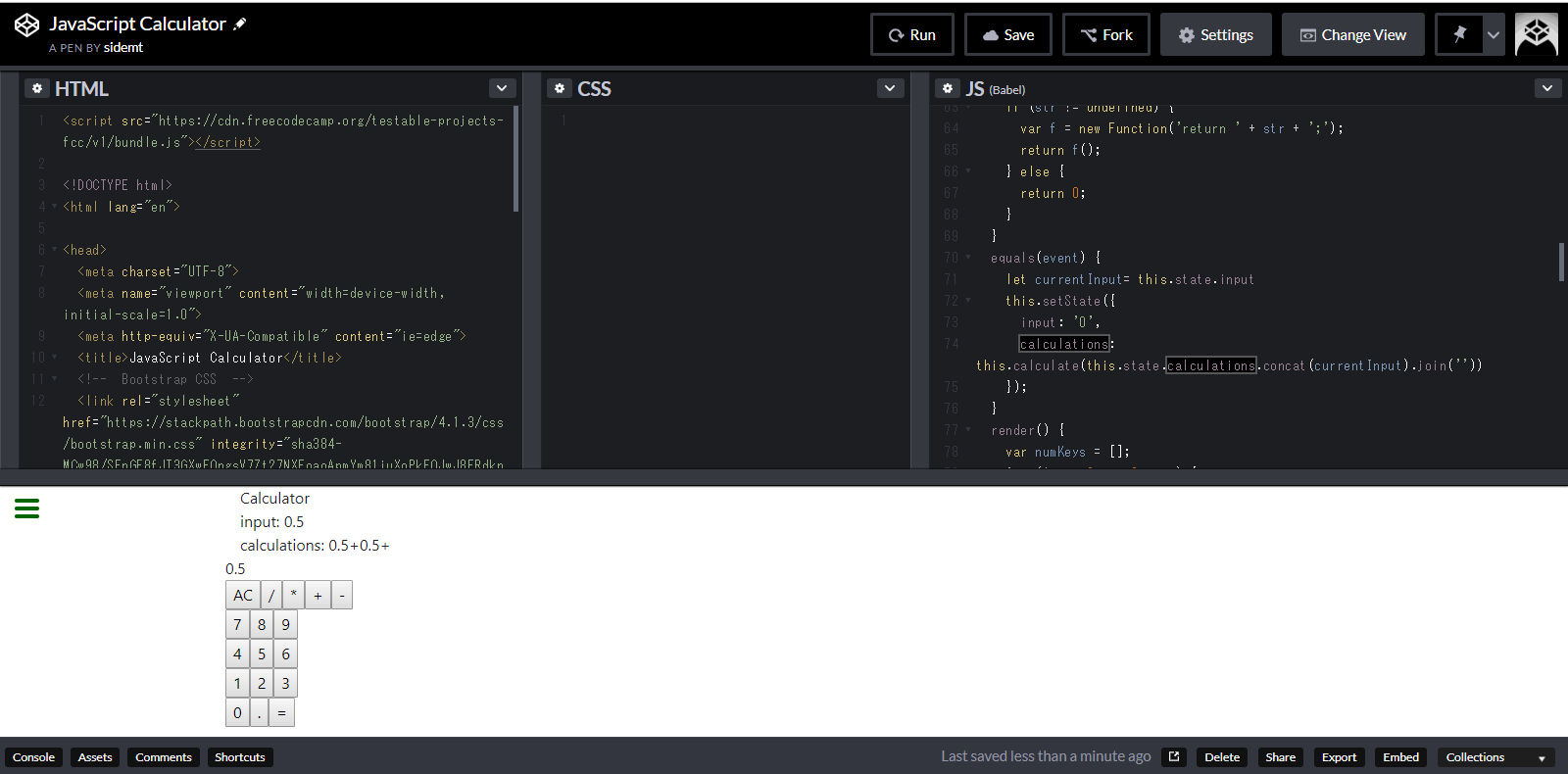This screenshot has width=1568, height=774.
Task: Click calculator decimal point key
Action: pos(259,712)
